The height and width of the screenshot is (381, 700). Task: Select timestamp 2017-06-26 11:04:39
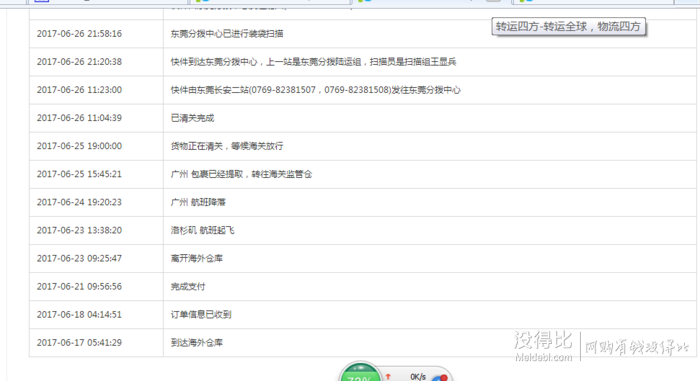click(x=79, y=118)
